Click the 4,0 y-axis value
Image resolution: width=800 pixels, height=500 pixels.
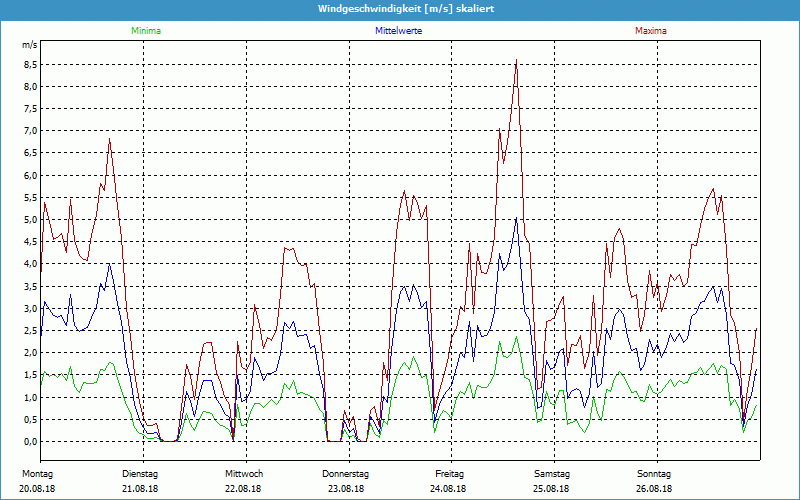(31, 264)
